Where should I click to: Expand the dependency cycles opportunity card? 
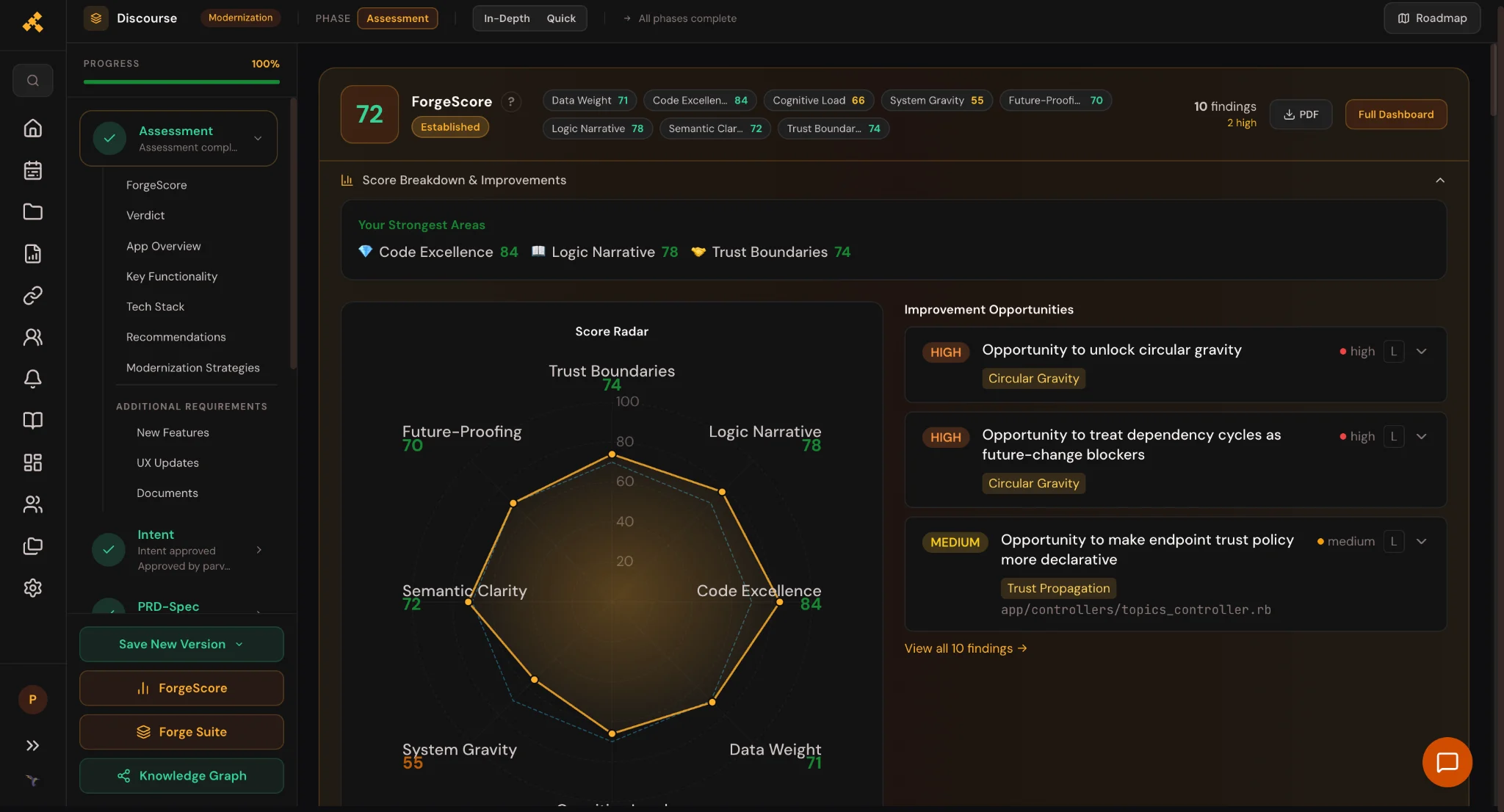(1421, 437)
